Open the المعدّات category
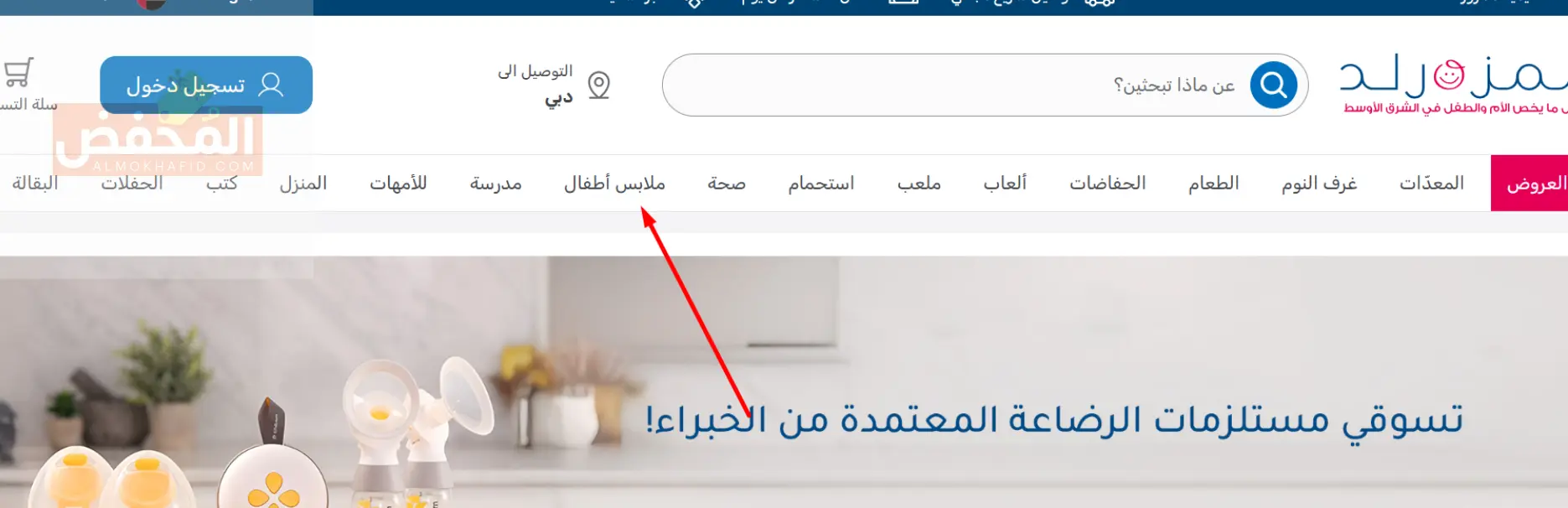1568x508 pixels. tap(1431, 183)
